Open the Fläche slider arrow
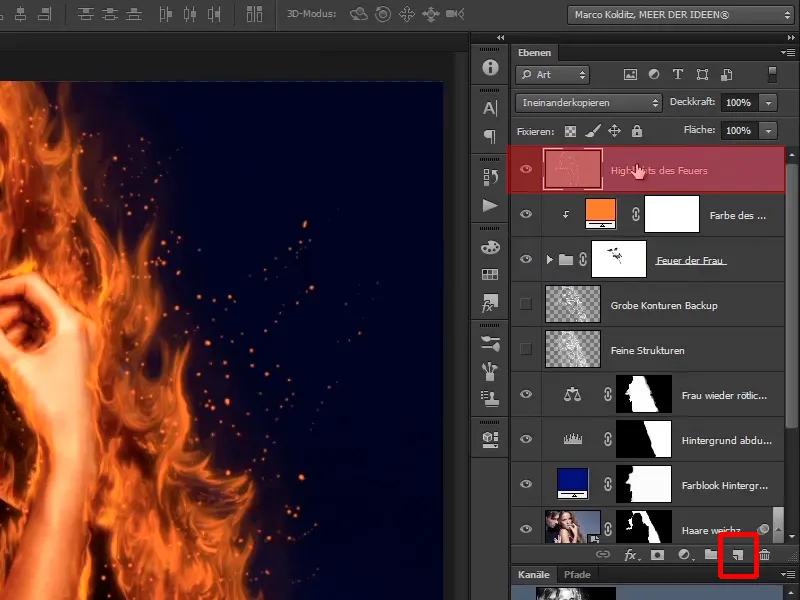 click(x=768, y=131)
